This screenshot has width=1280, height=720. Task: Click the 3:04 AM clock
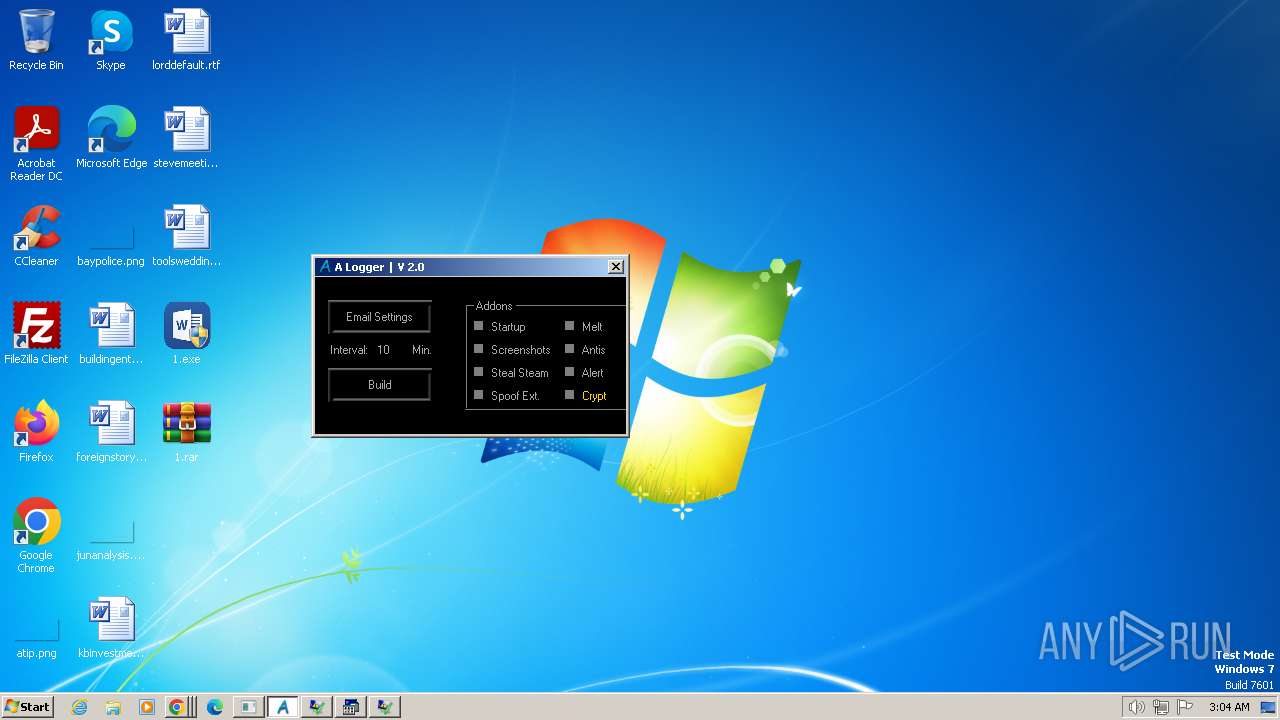pos(1229,707)
